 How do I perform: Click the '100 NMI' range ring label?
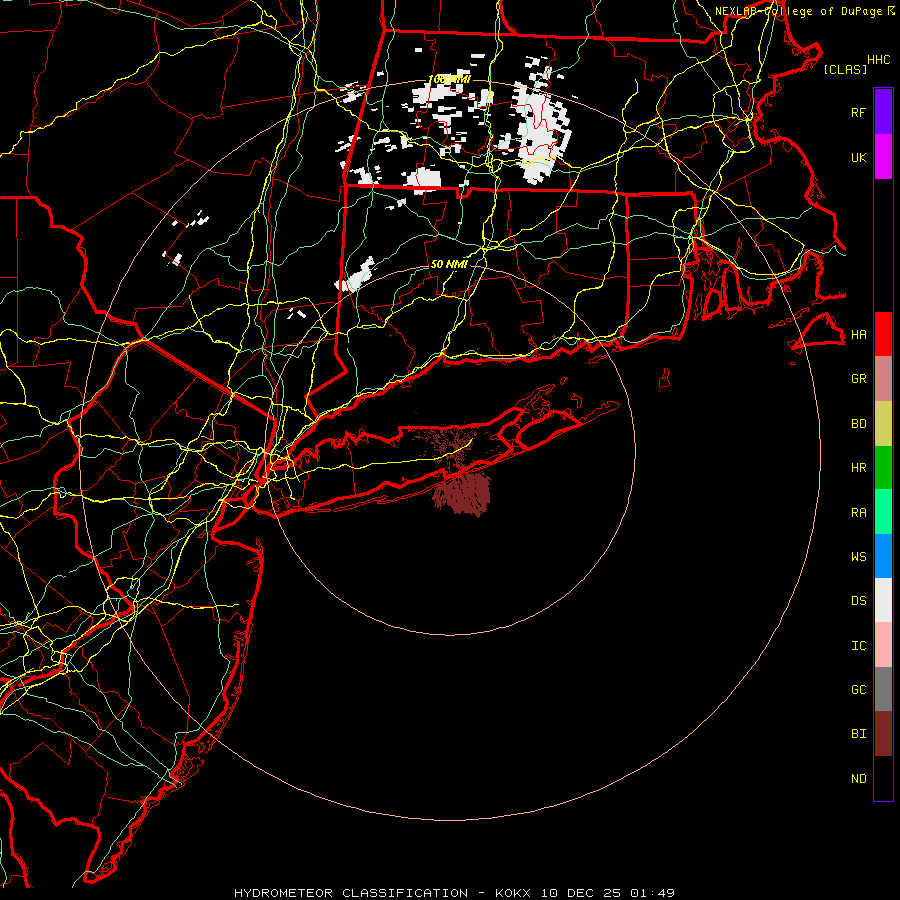click(449, 79)
